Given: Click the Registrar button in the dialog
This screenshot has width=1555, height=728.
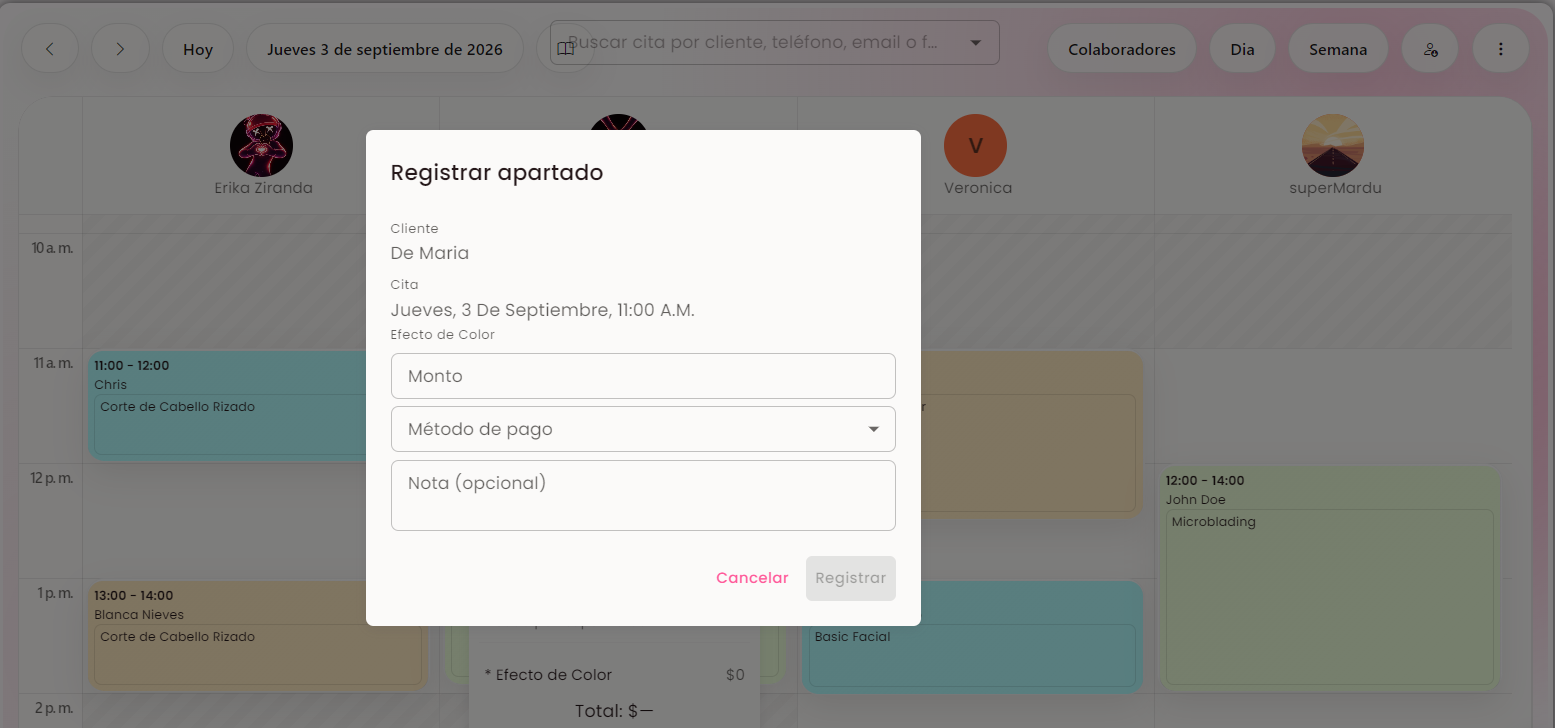Looking at the screenshot, I should tap(851, 578).
